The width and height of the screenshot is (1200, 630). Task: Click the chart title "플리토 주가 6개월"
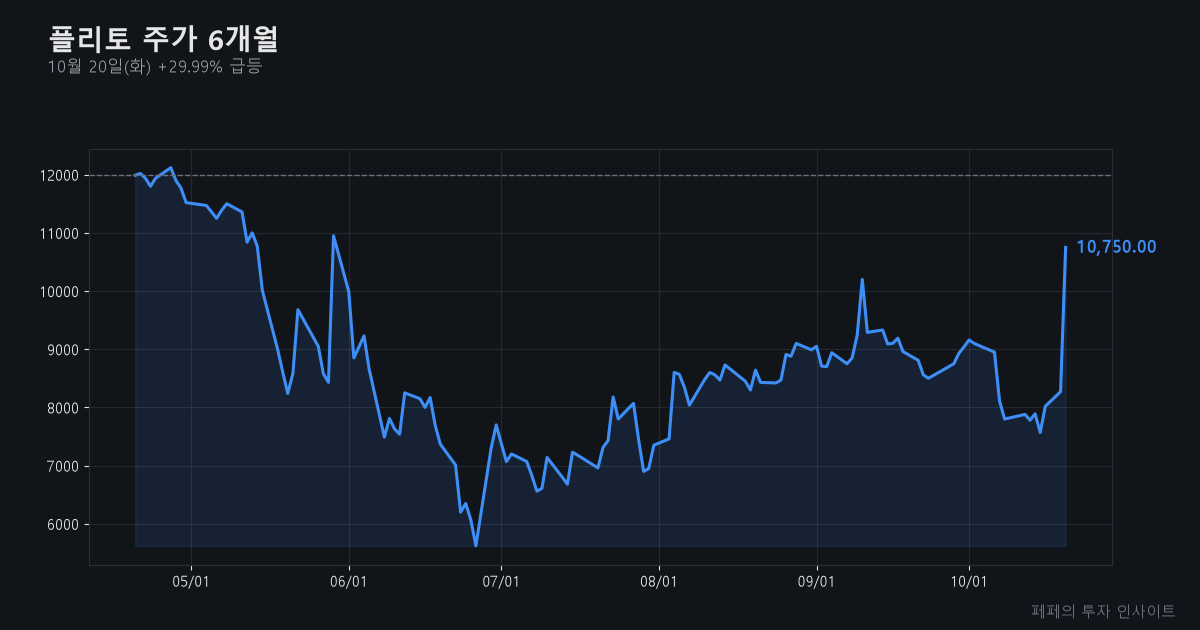click(164, 39)
